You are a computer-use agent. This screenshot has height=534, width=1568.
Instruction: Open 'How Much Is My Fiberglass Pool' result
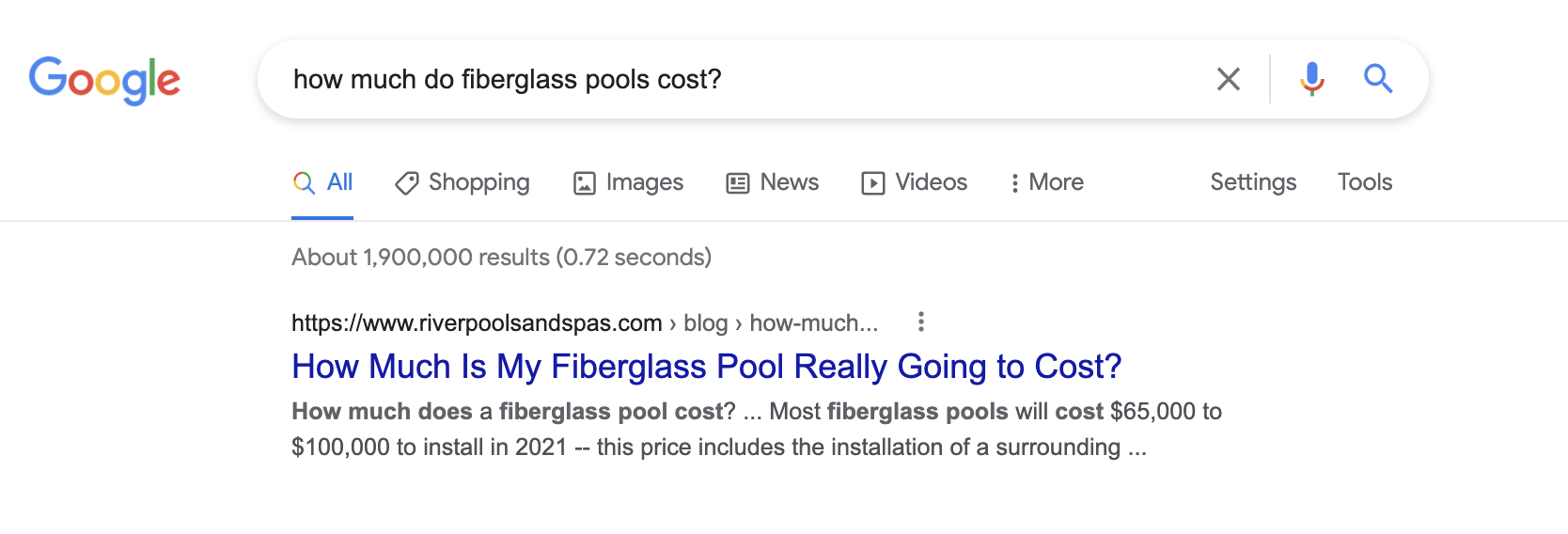tap(706, 367)
